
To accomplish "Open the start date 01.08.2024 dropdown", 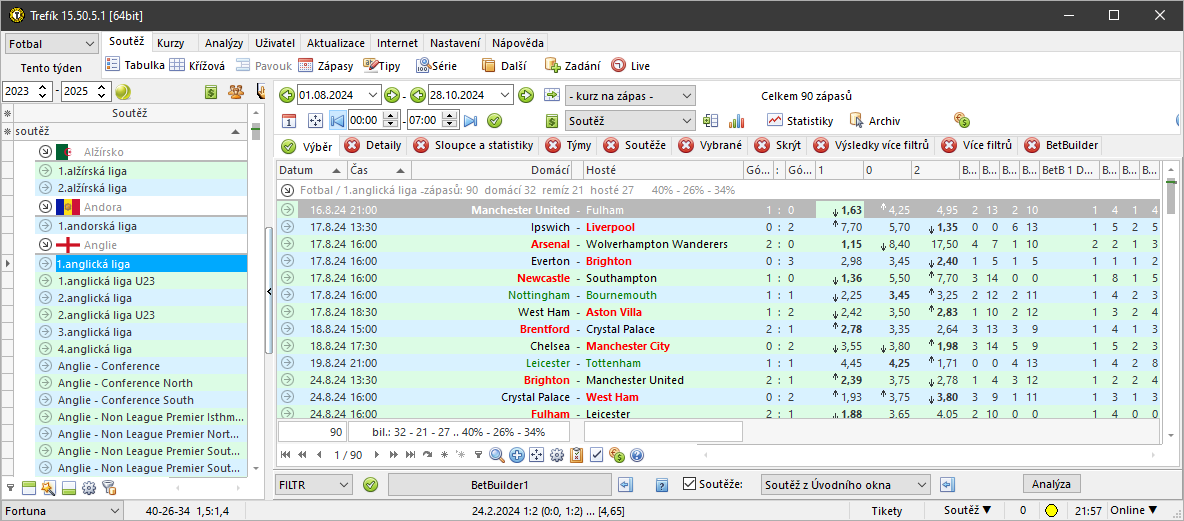I will (374, 95).
